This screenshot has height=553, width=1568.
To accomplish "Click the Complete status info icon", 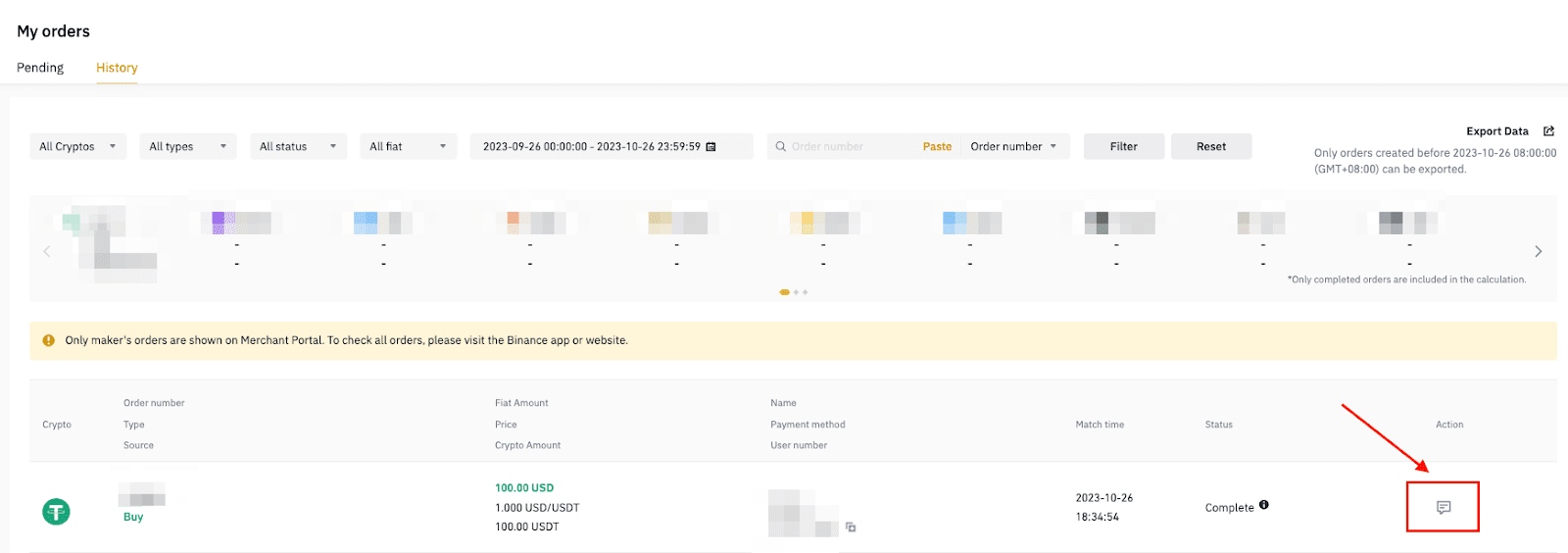I will (1264, 505).
